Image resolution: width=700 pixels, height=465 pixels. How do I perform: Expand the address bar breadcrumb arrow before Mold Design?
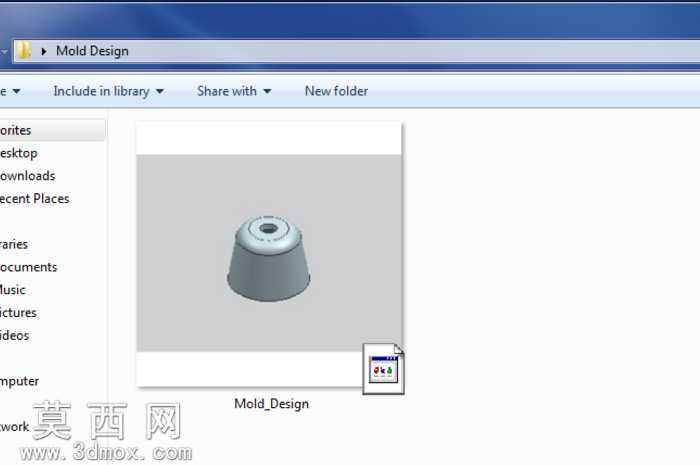click(x=43, y=51)
